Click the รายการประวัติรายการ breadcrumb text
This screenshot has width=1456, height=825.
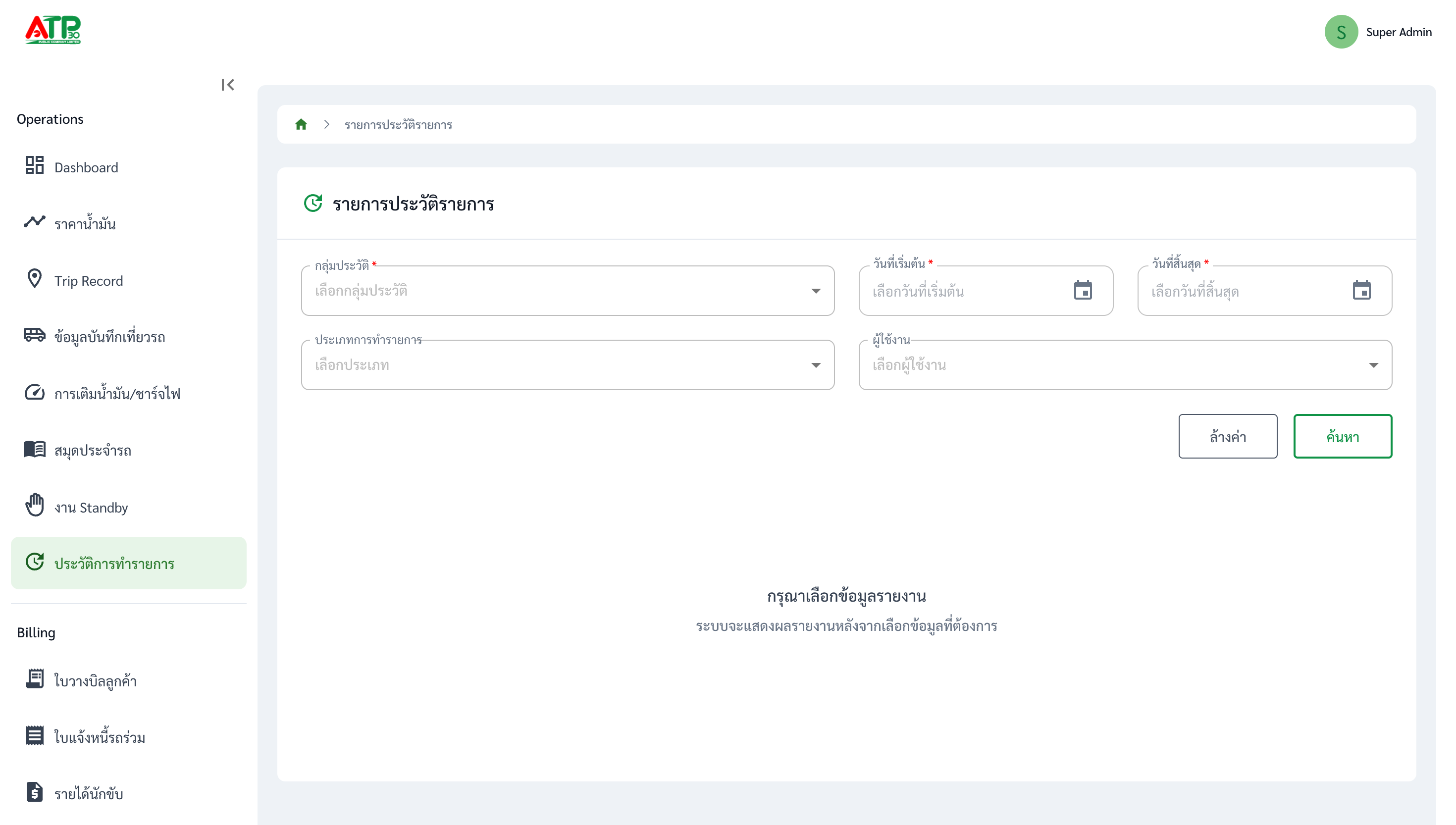click(398, 125)
